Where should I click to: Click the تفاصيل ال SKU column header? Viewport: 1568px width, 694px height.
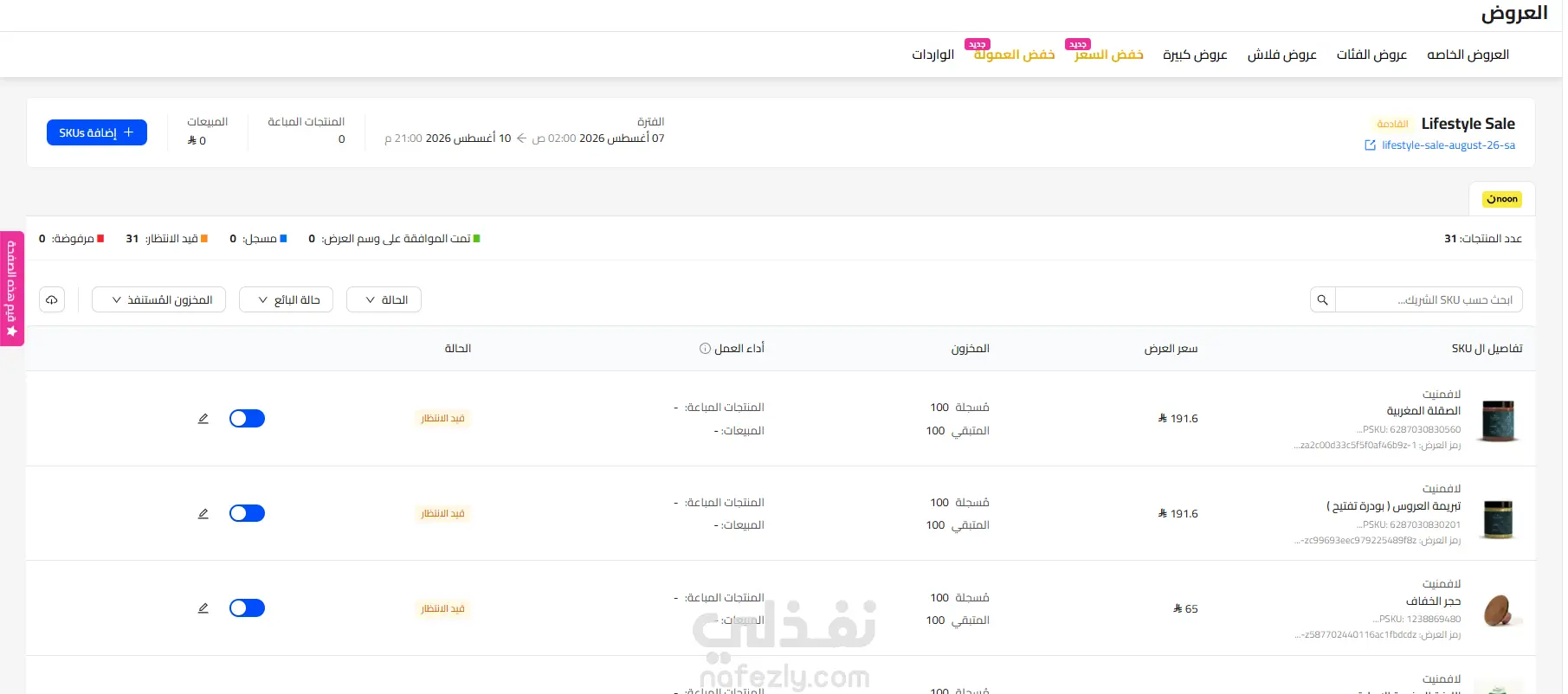[1487, 349]
